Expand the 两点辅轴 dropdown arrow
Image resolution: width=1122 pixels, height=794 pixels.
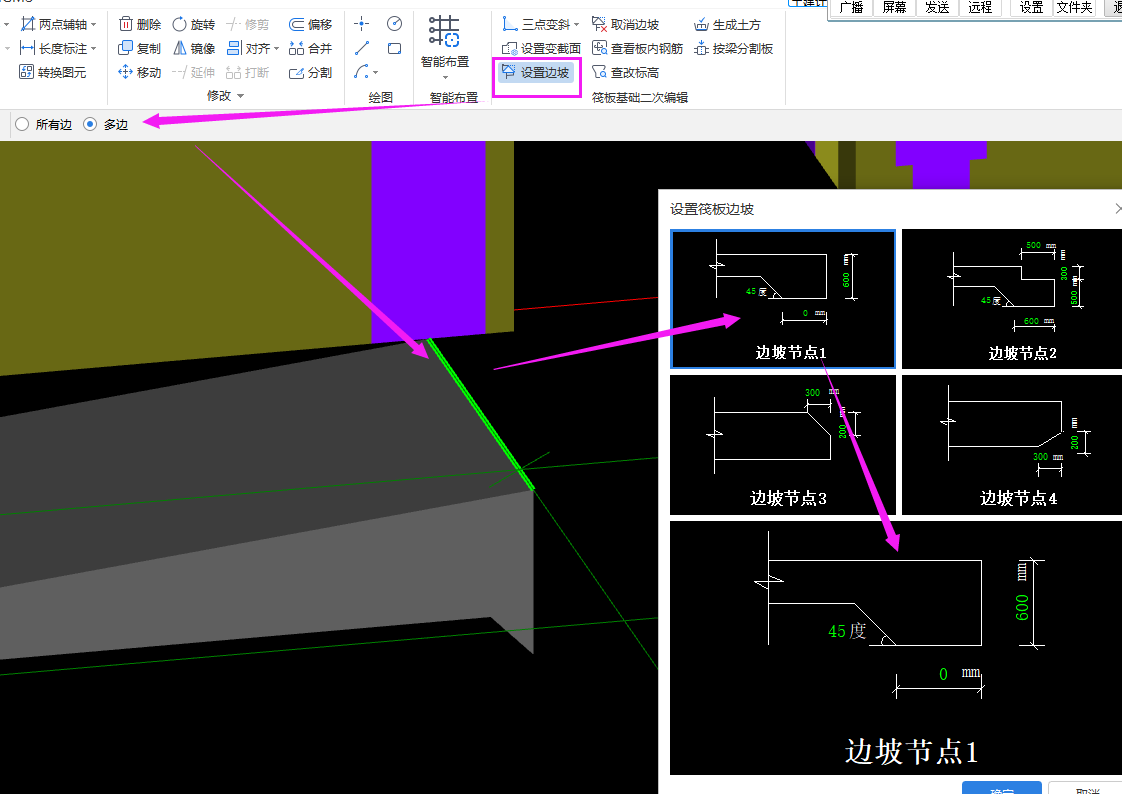(94, 25)
